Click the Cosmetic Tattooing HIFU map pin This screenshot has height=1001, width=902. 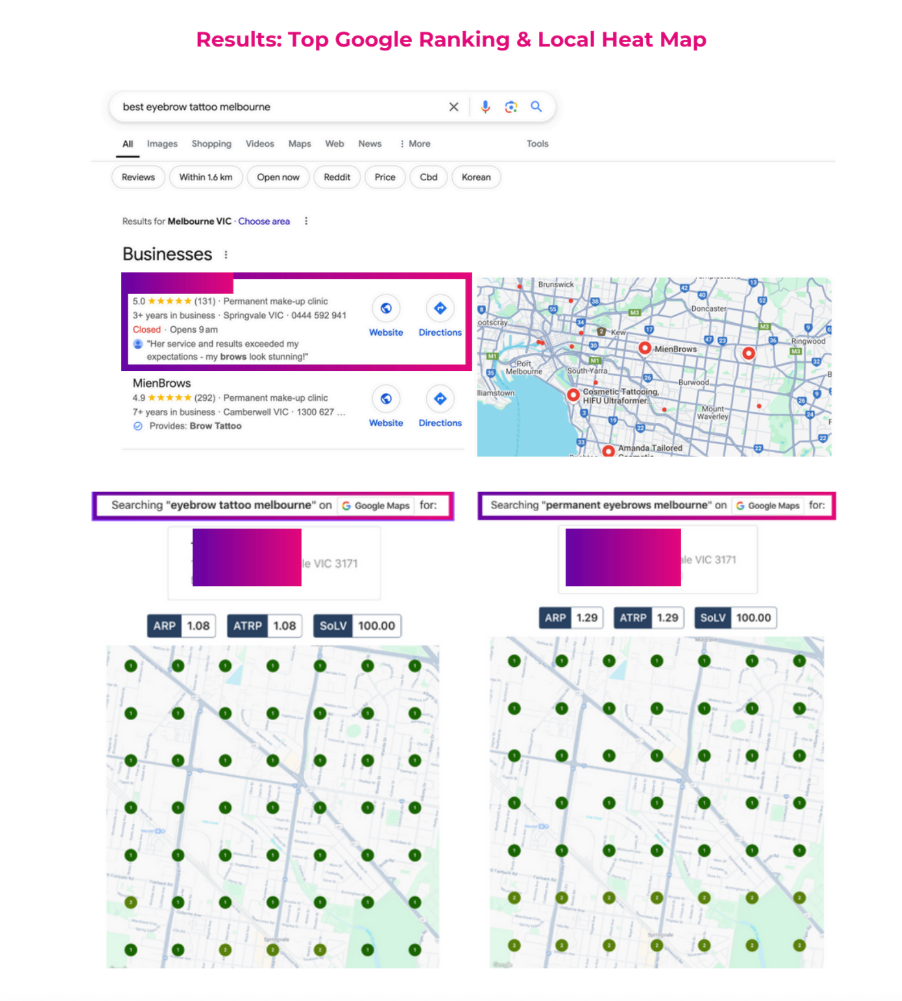(573, 395)
